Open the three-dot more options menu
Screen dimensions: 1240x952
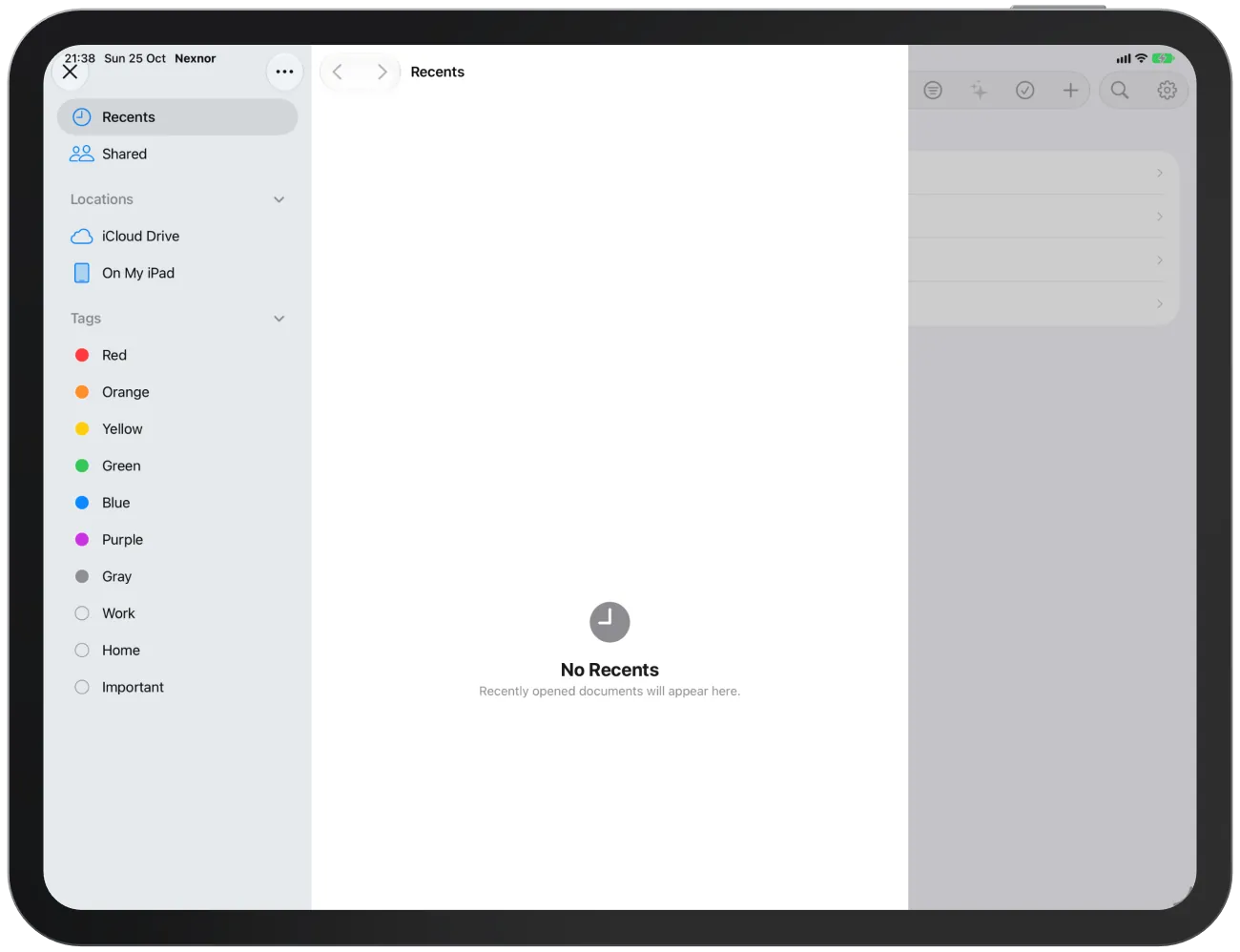coord(284,72)
